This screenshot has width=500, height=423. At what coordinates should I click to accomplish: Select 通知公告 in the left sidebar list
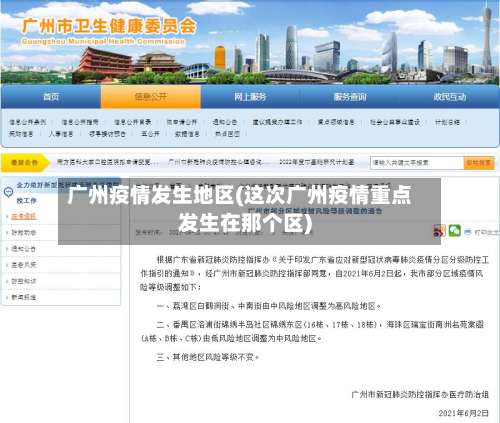pyautogui.click(x=23, y=249)
